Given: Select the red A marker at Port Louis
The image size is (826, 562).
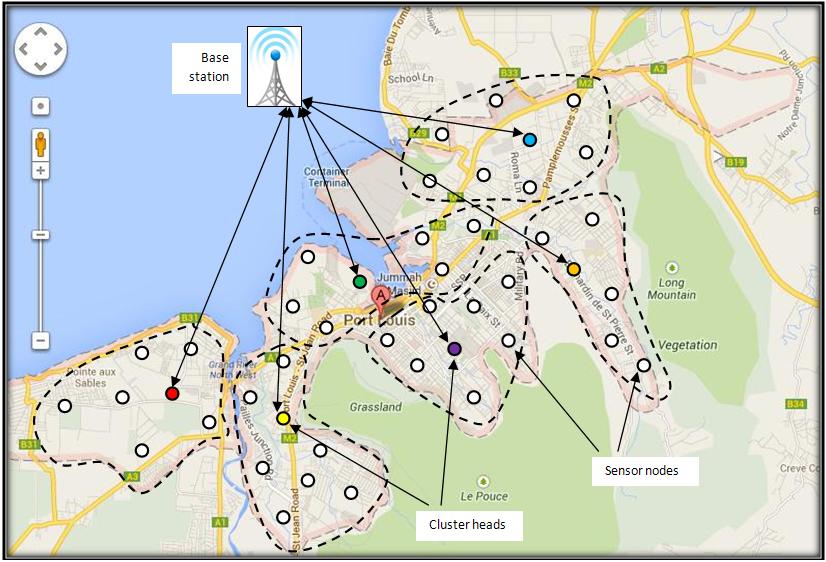Looking at the screenshot, I should (381, 296).
